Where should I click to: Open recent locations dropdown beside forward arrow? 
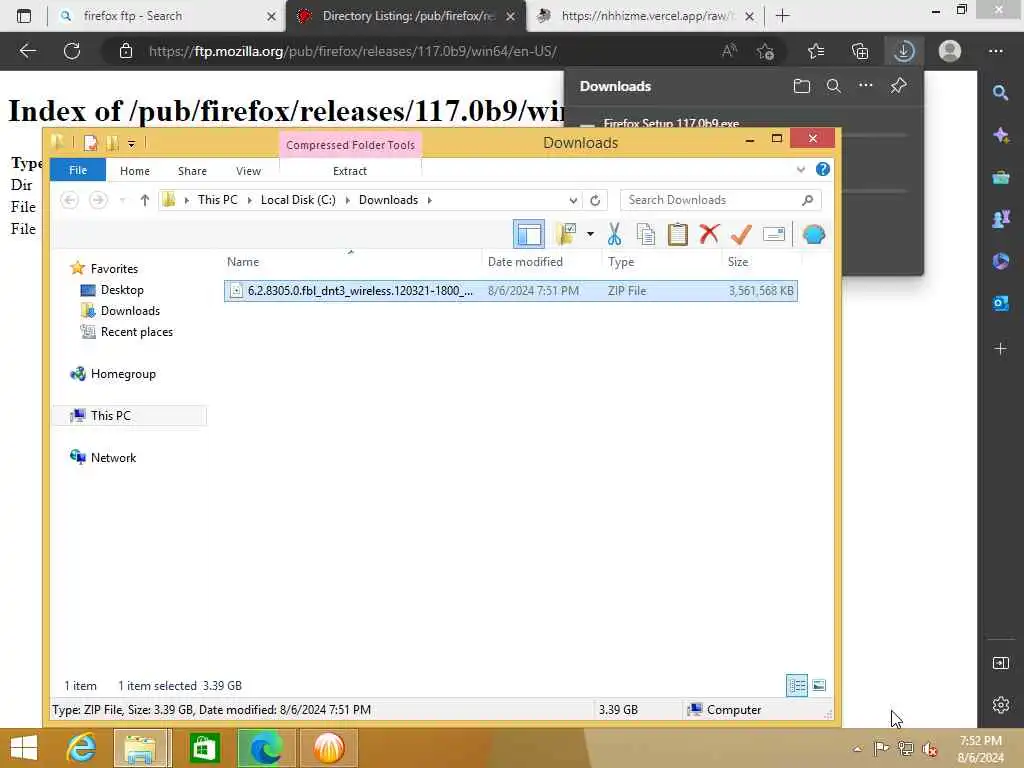pos(123,200)
